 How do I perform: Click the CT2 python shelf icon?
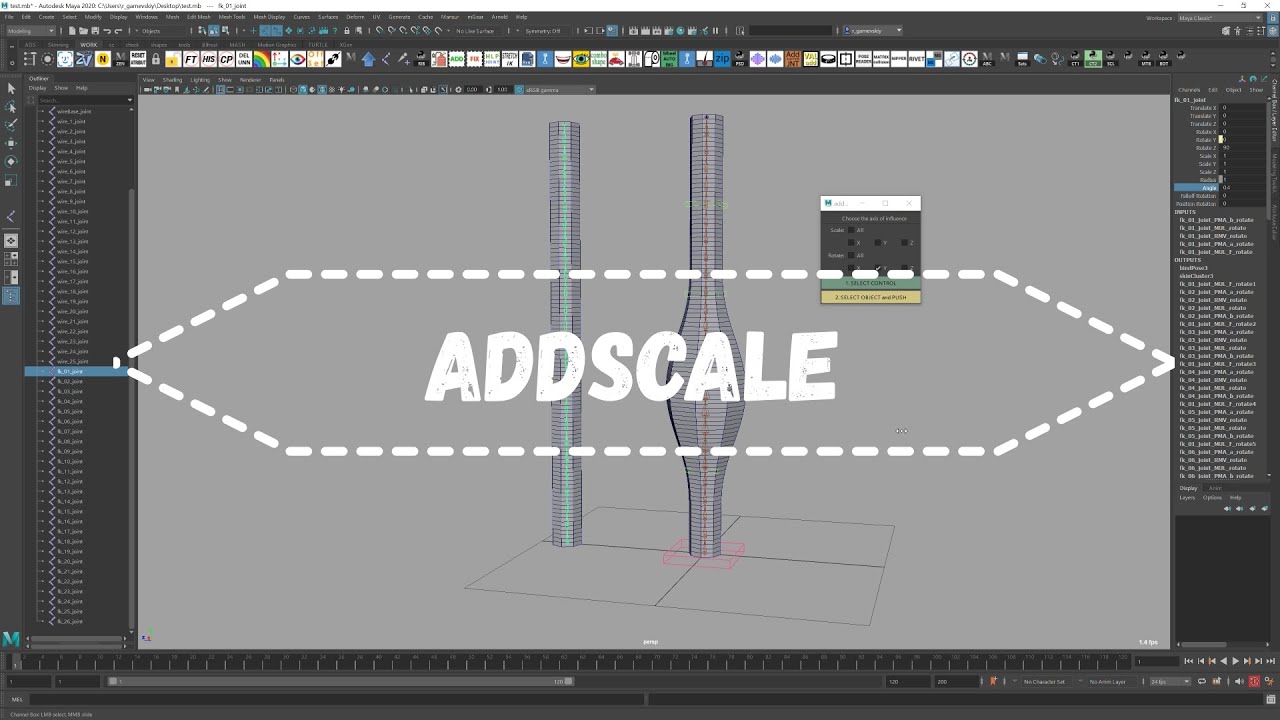1092,59
